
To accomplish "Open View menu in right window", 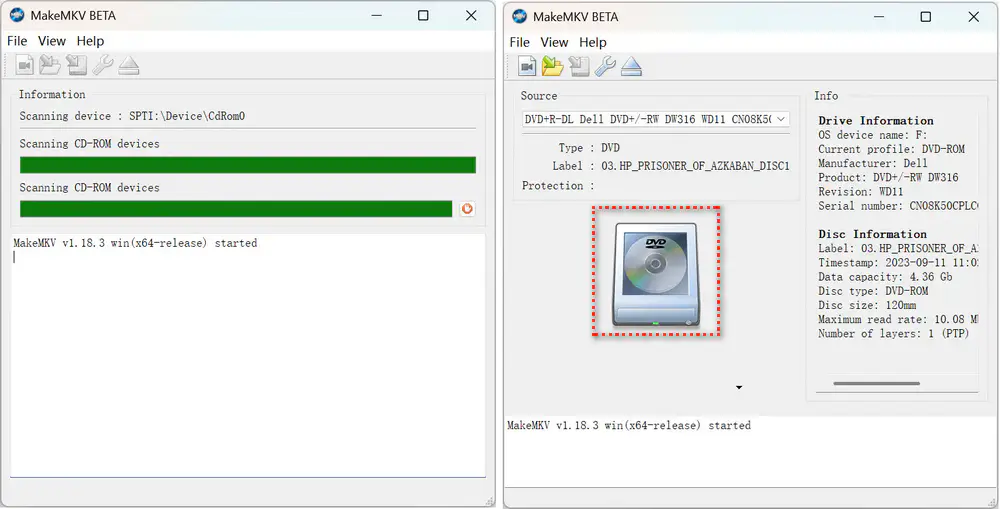I will 554,42.
